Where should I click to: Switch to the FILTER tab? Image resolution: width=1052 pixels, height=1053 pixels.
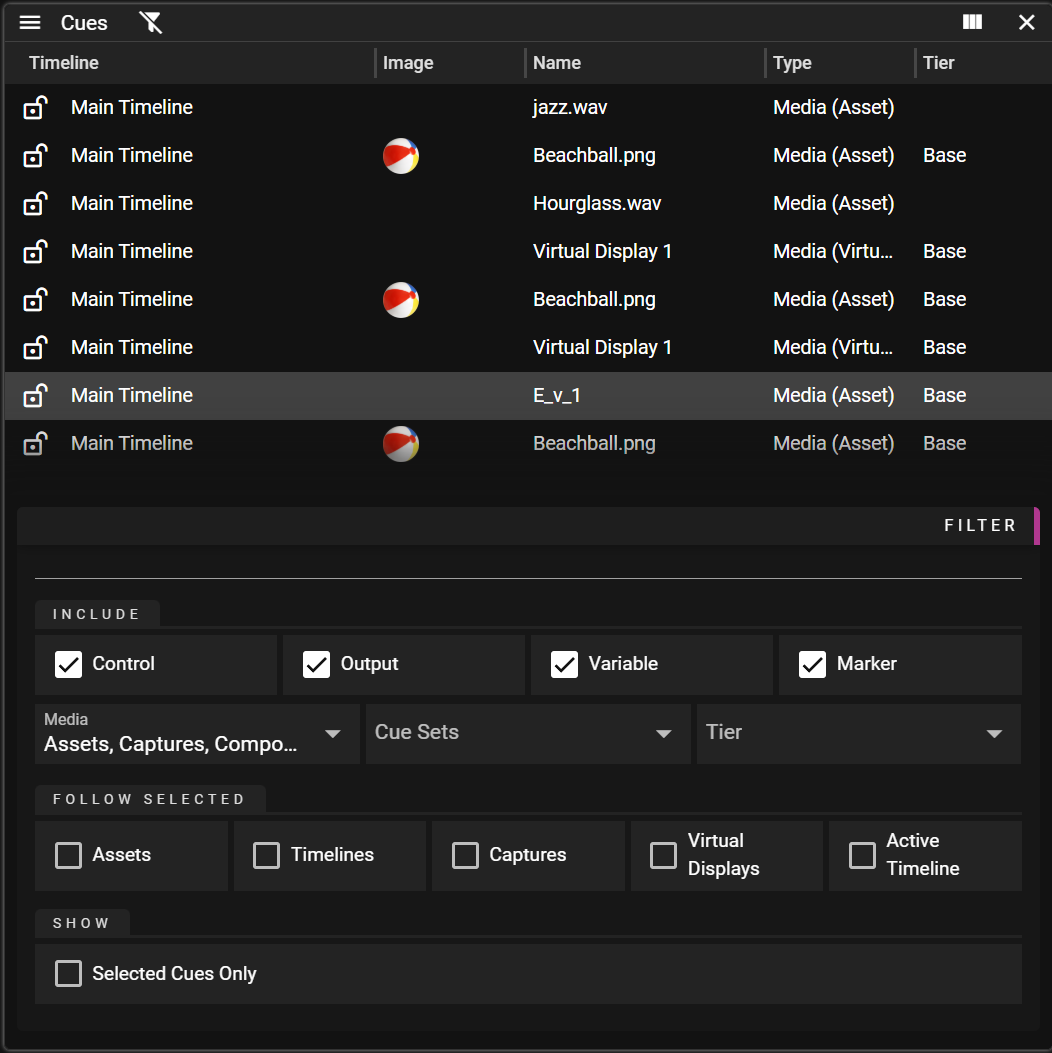980,524
